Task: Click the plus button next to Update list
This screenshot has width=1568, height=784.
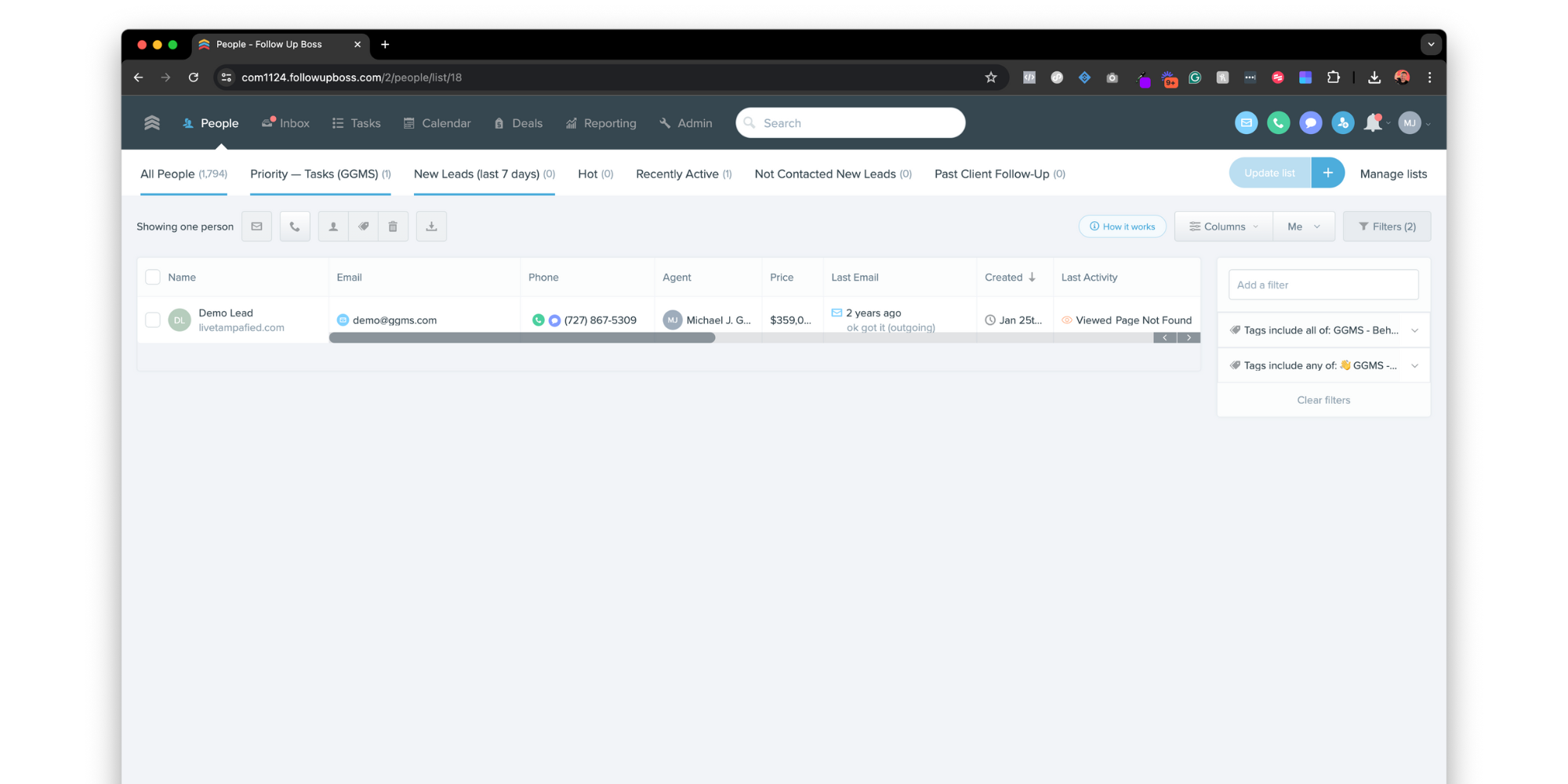Action: coord(1328,173)
